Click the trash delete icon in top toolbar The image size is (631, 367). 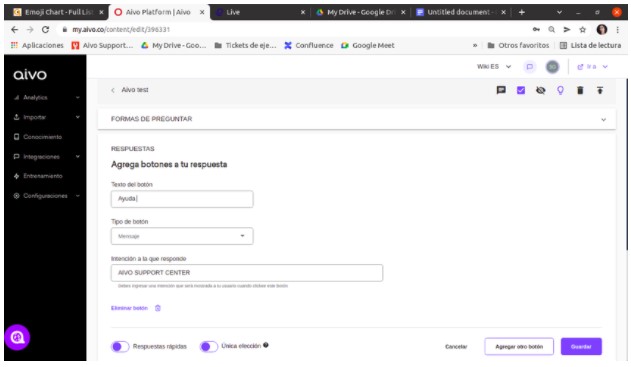click(580, 90)
